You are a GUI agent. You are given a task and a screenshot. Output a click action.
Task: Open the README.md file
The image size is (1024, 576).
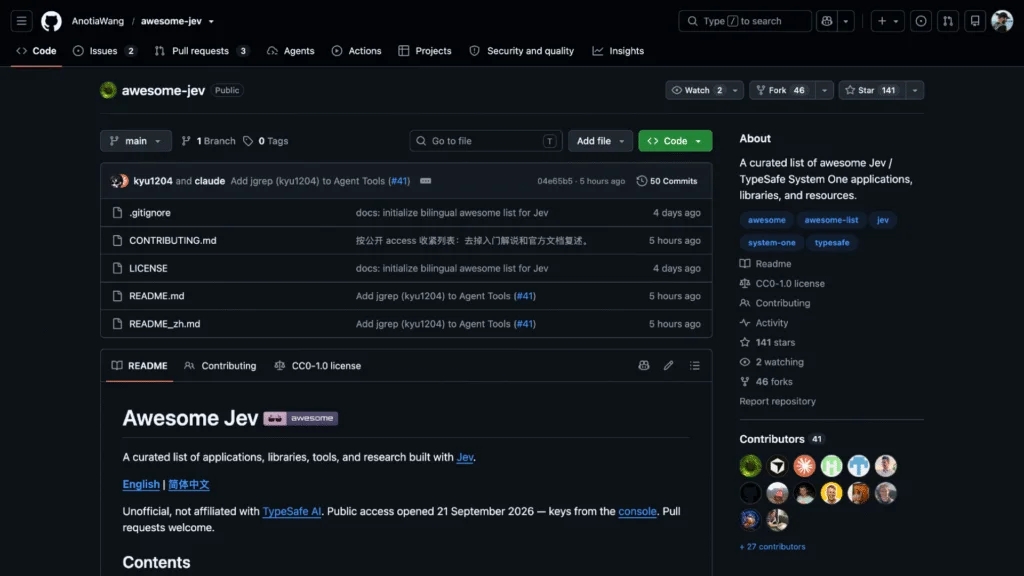[157, 296]
